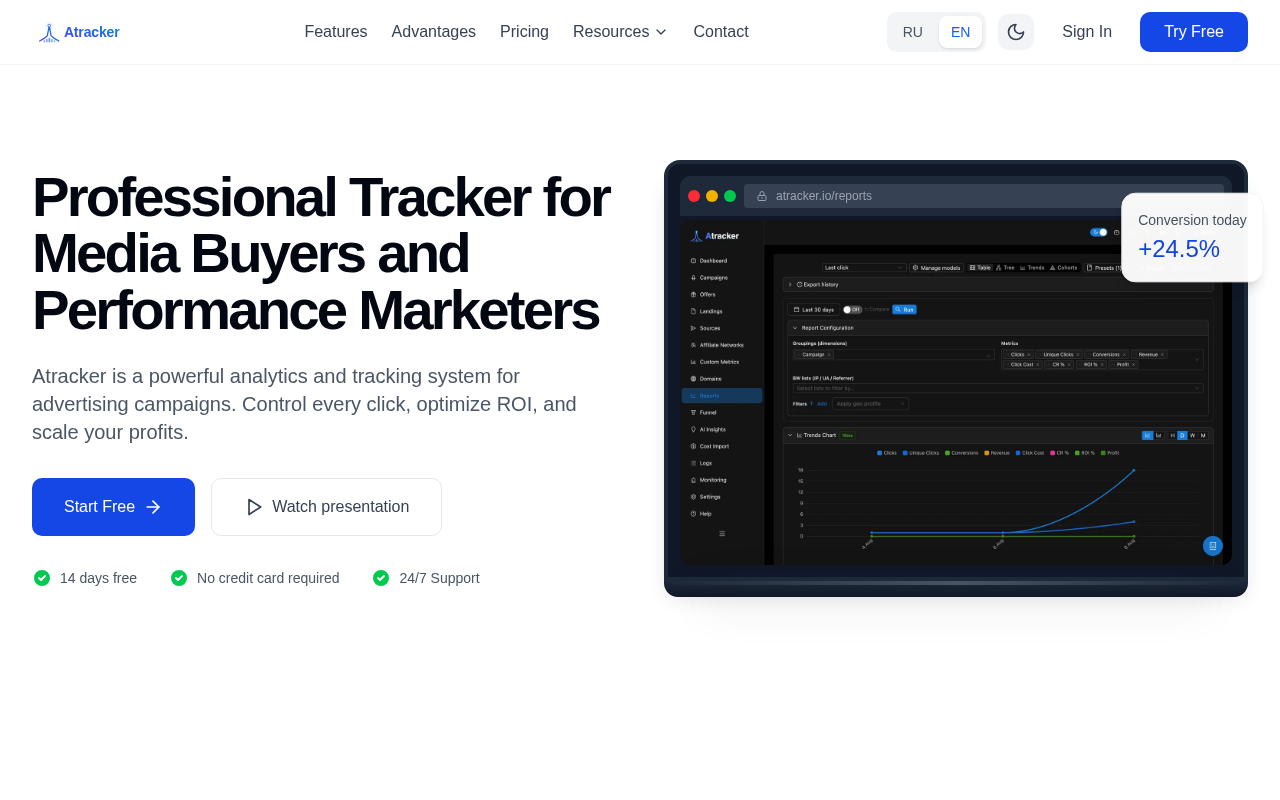This screenshot has width=1280, height=800.
Task: Click the CR % color swatch in the legend
Action: 1053,453
